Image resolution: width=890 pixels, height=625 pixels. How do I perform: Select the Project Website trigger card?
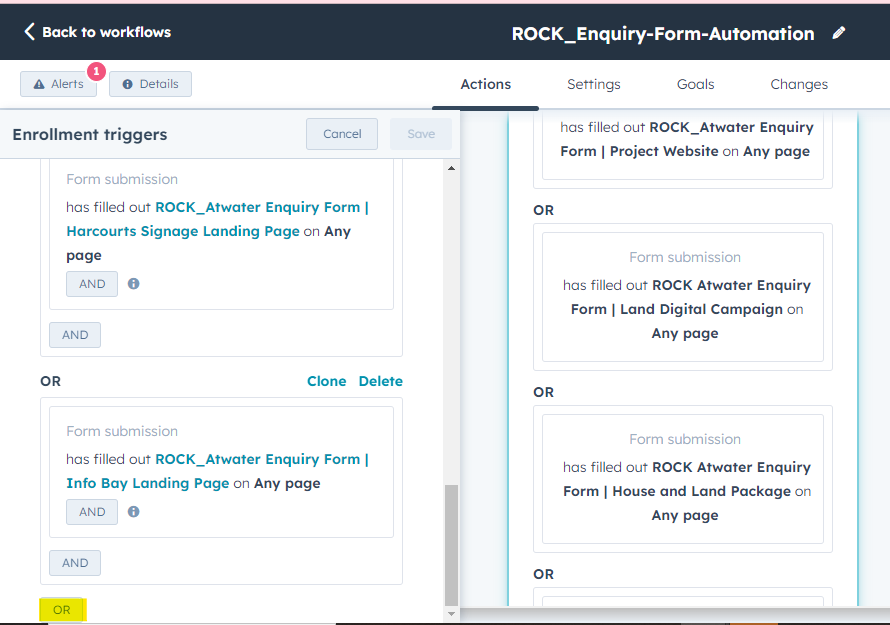(683, 145)
